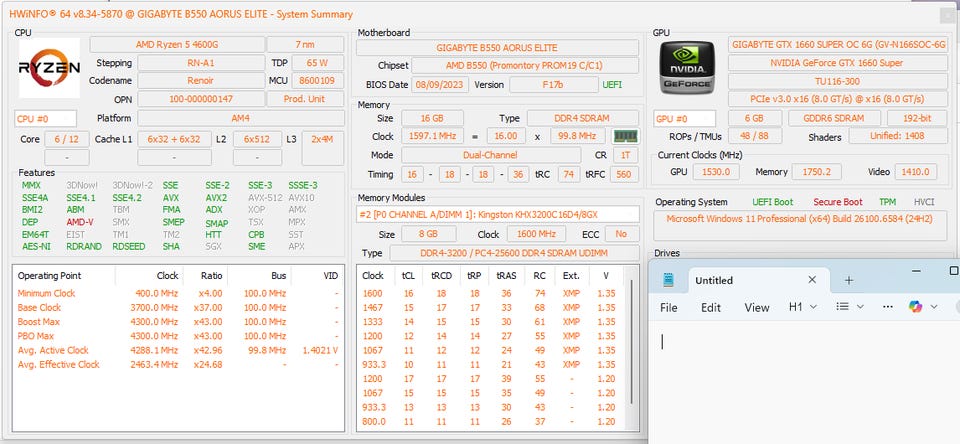Click the Renoir codename value

(x=201, y=81)
